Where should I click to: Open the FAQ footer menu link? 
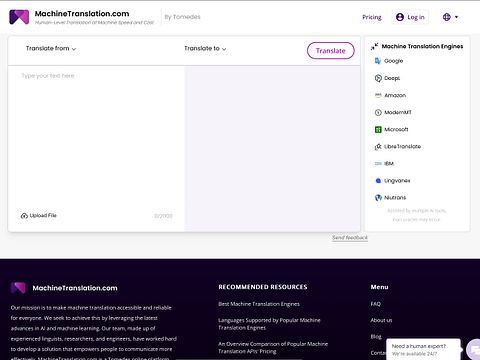click(375, 304)
